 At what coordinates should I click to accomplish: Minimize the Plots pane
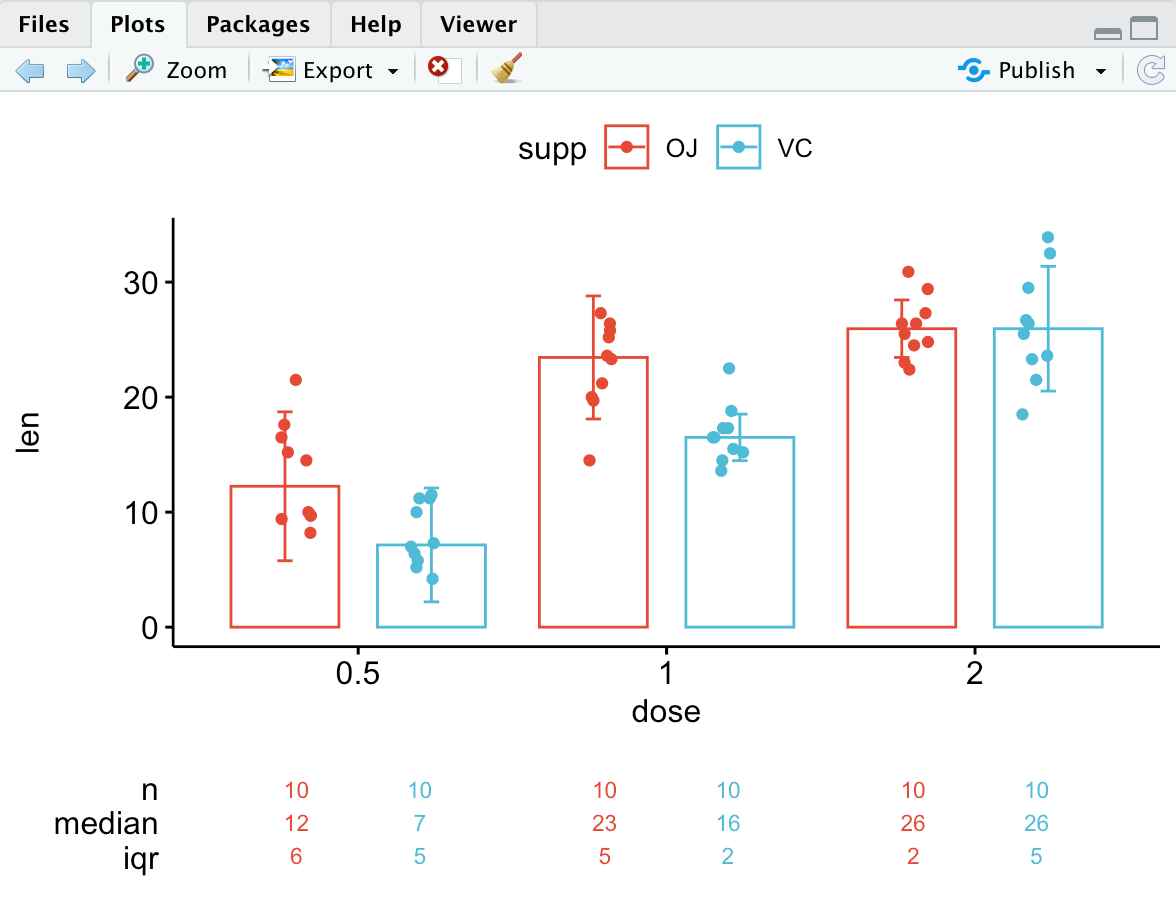click(1108, 32)
